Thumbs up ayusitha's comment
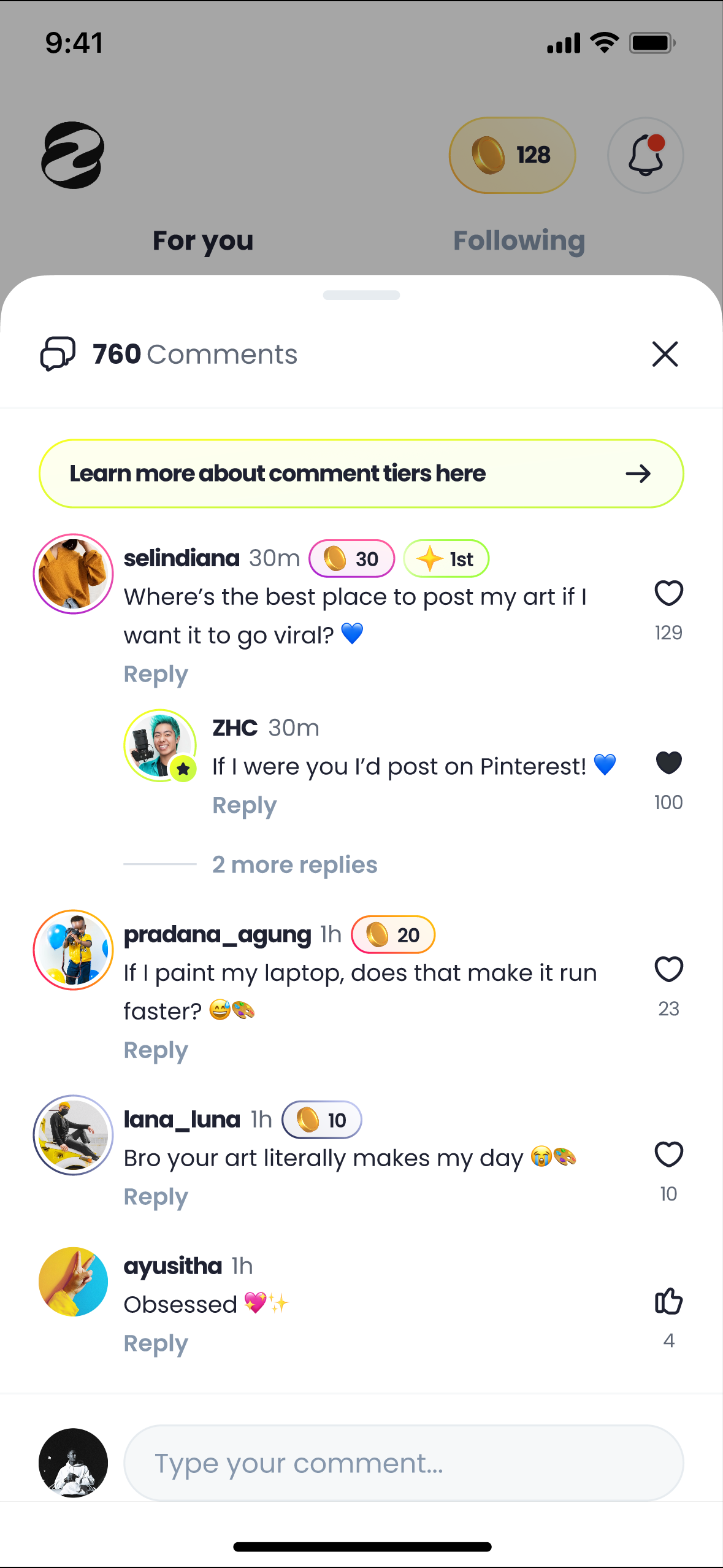Image resolution: width=723 pixels, height=1568 pixels. click(x=668, y=1301)
